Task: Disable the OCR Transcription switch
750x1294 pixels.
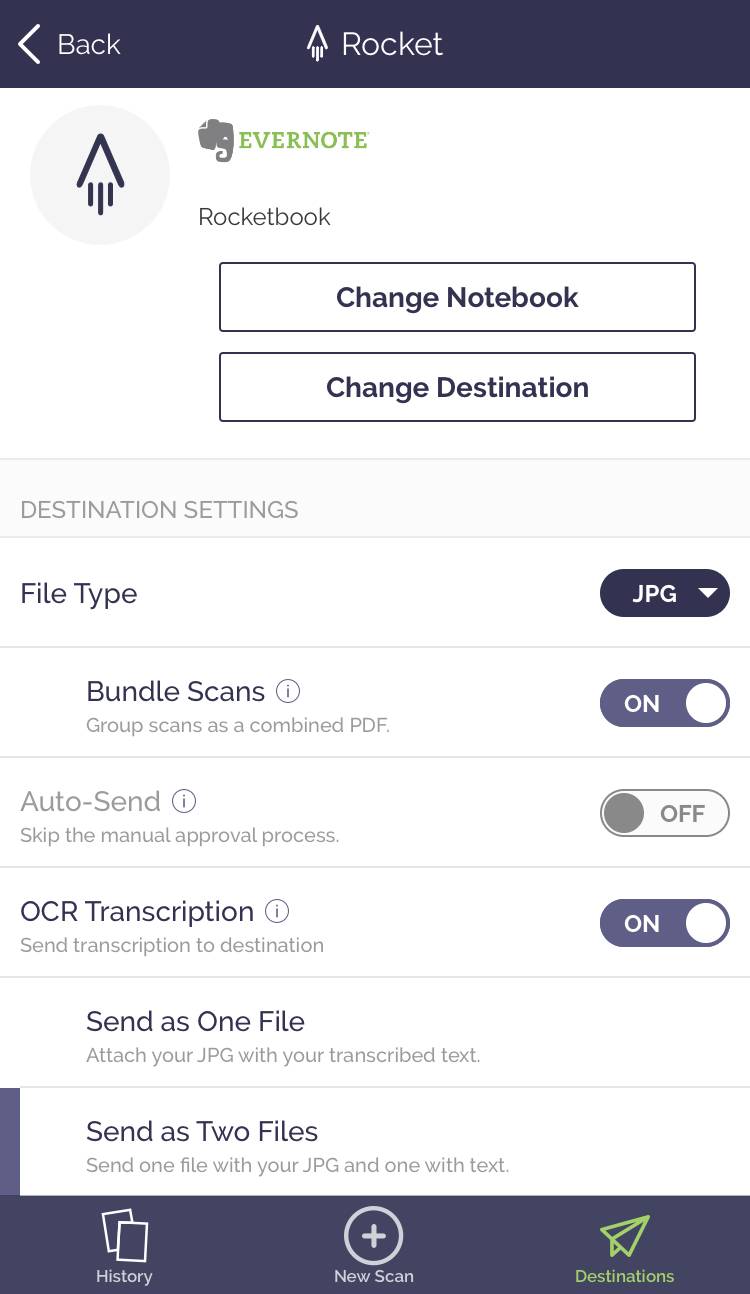Action: [x=664, y=923]
